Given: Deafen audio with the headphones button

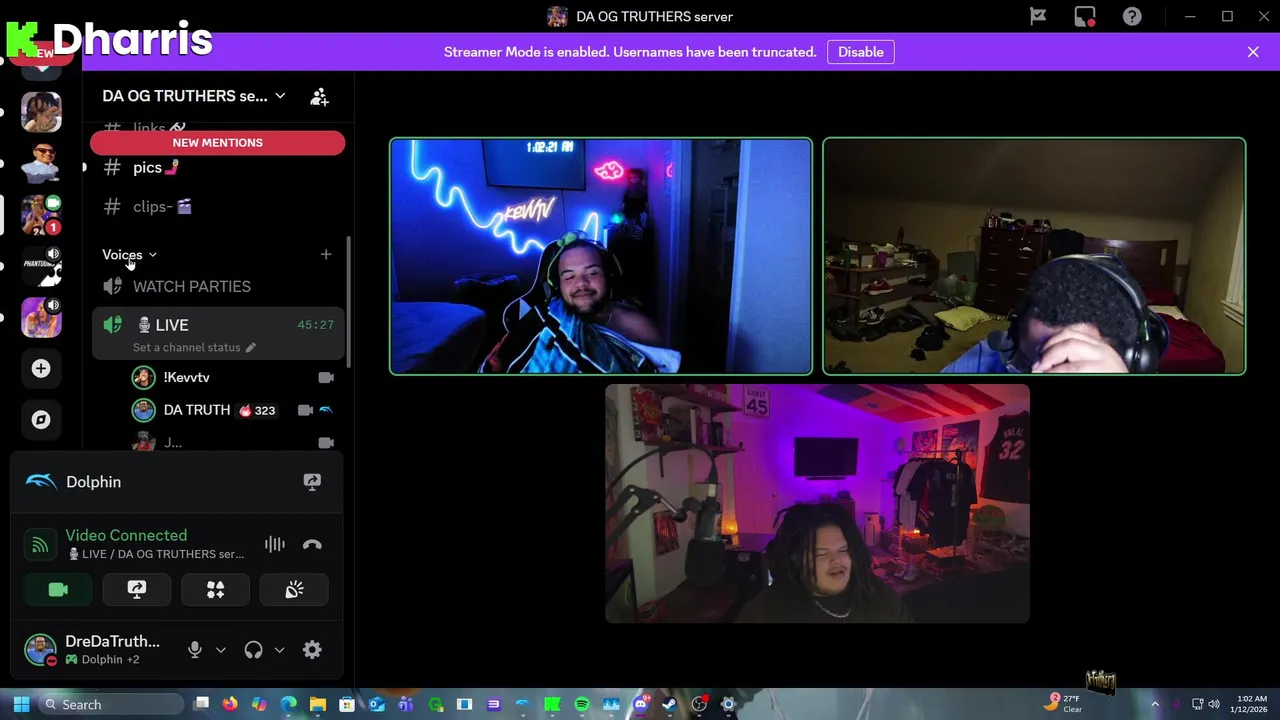Looking at the screenshot, I should (254, 650).
